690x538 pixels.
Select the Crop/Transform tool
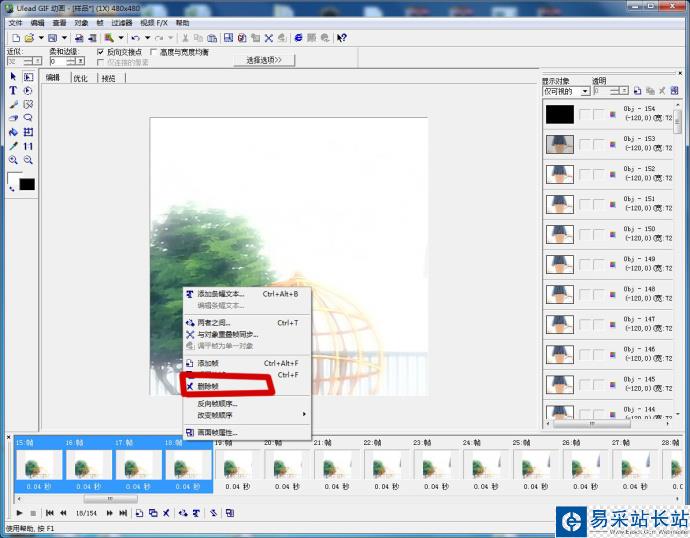tap(28, 132)
